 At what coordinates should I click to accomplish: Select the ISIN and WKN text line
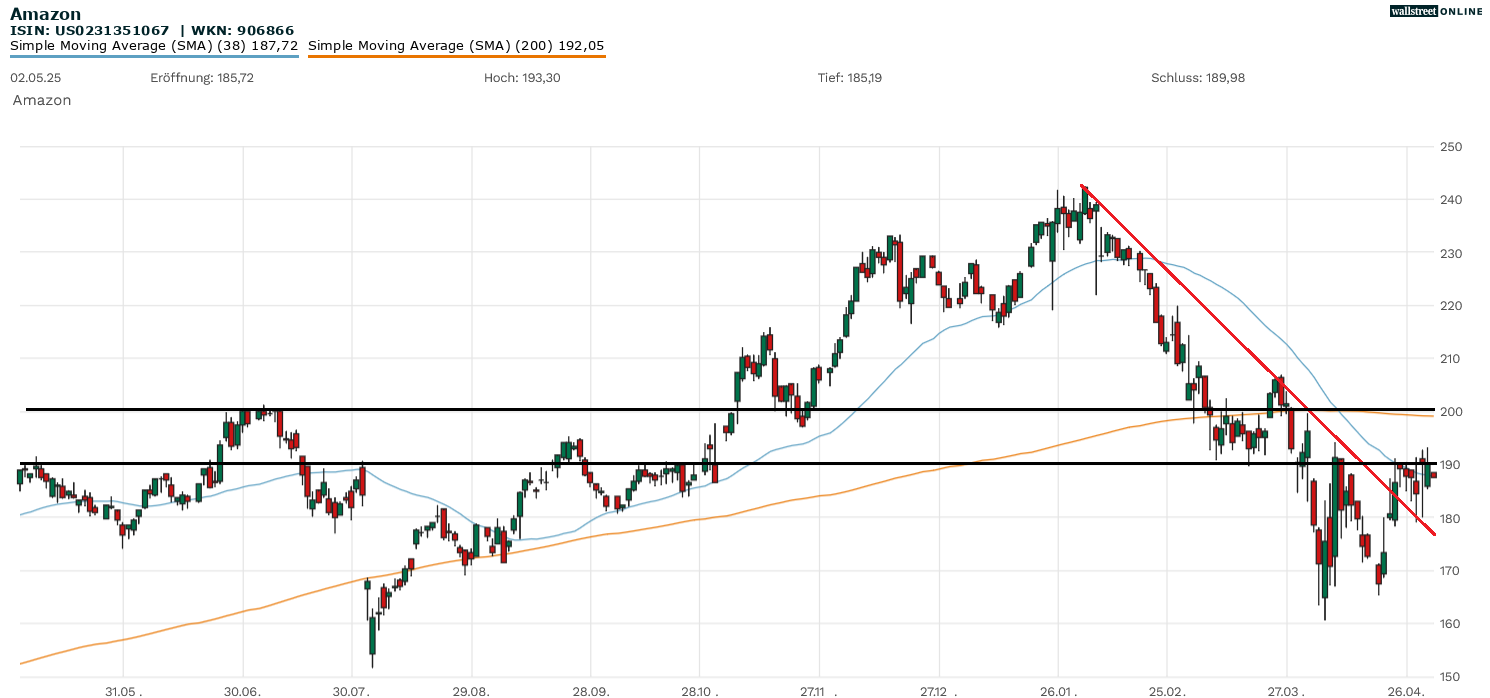tap(137, 30)
